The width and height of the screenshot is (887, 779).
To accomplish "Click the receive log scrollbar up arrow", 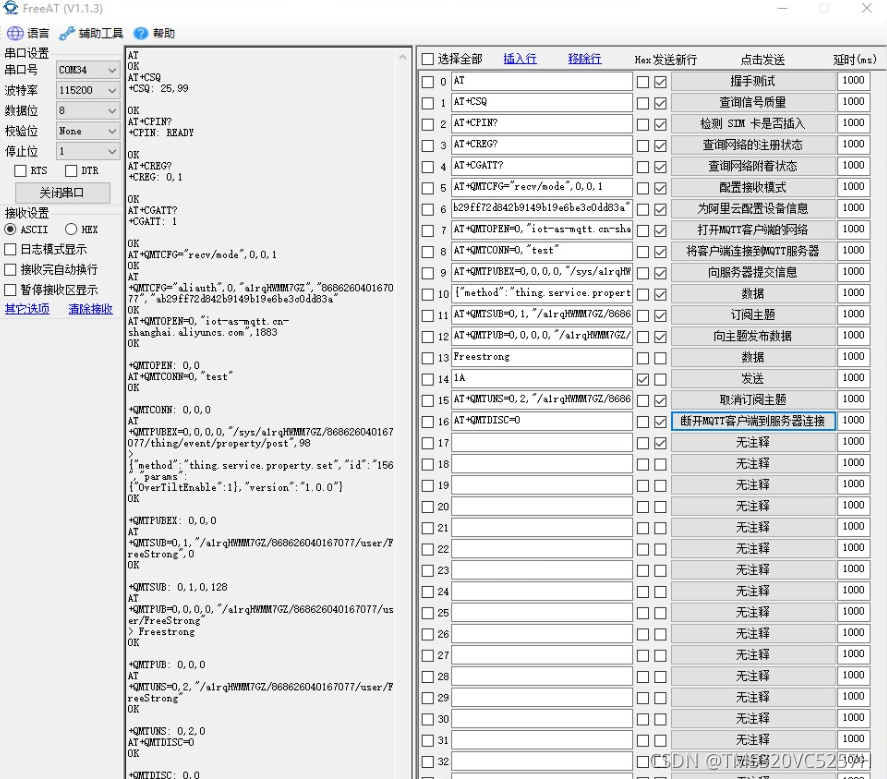I will pyautogui.click(x=403, y=57).
